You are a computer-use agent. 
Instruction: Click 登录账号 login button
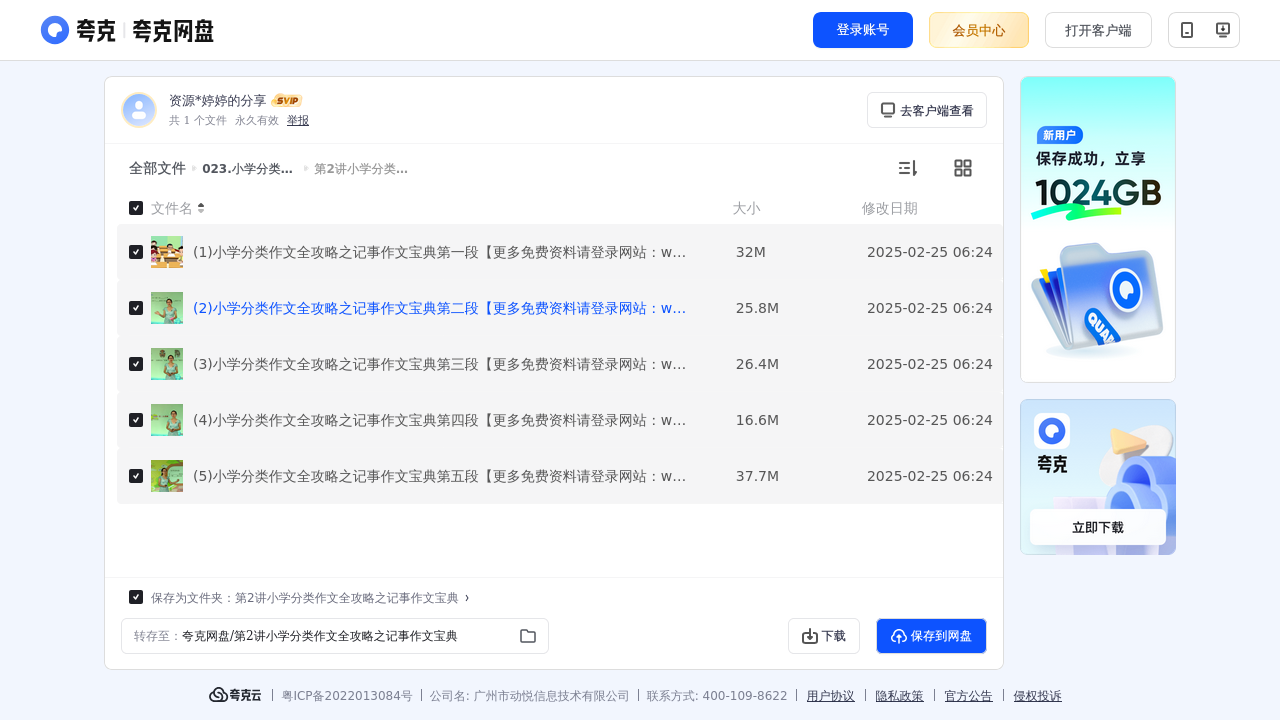coord(863,30)
